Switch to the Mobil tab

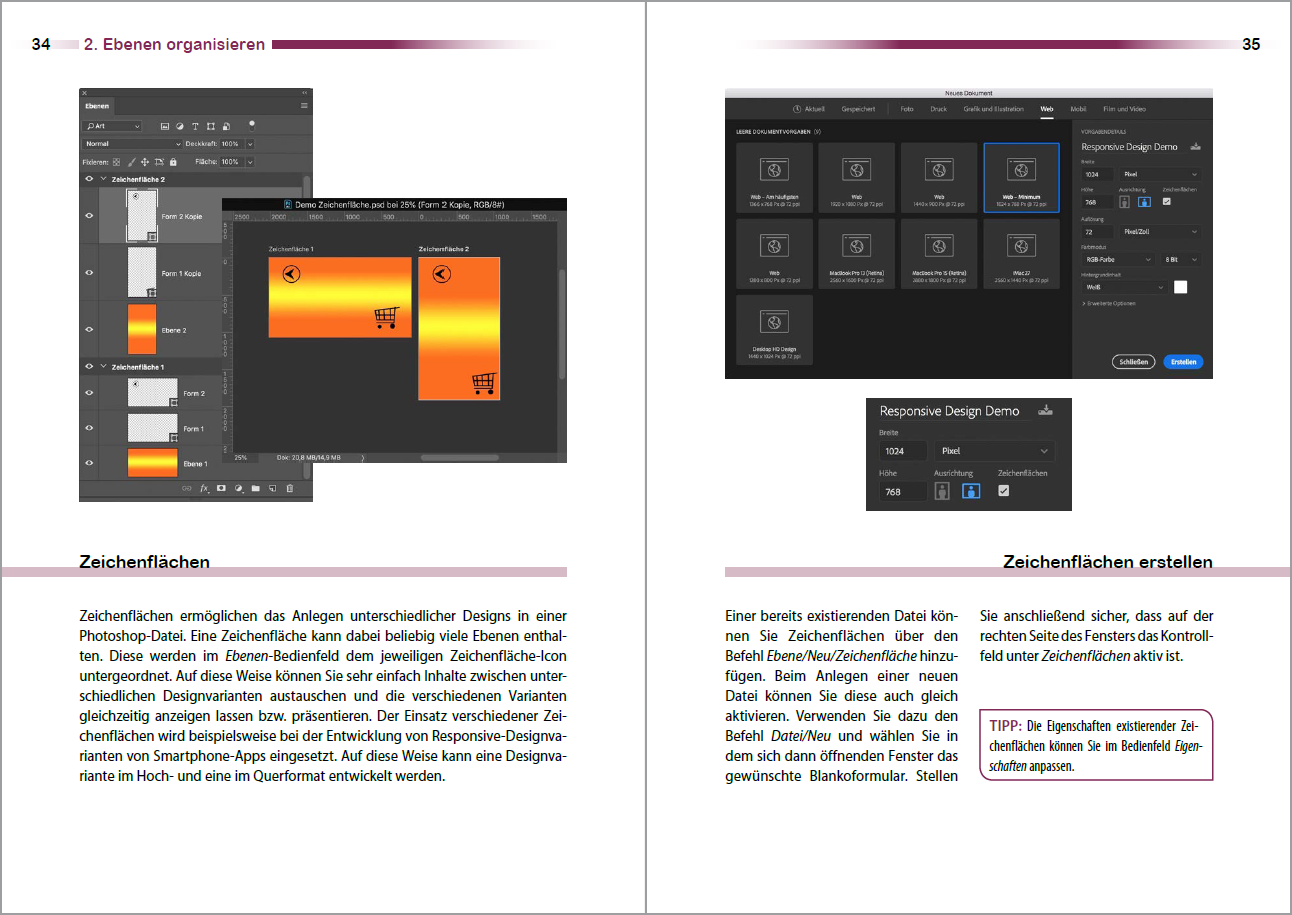click(1078, 108)
